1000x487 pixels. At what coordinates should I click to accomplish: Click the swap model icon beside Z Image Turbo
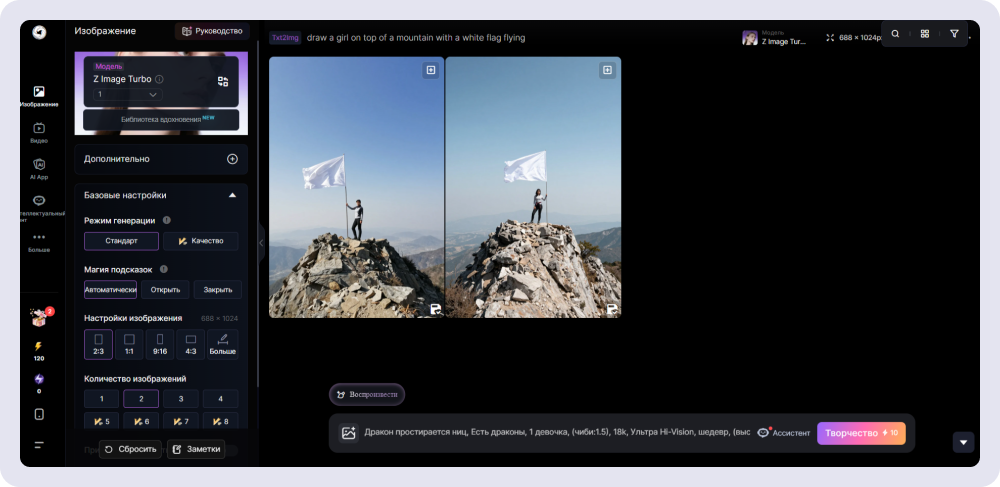[x=223, y=81]
